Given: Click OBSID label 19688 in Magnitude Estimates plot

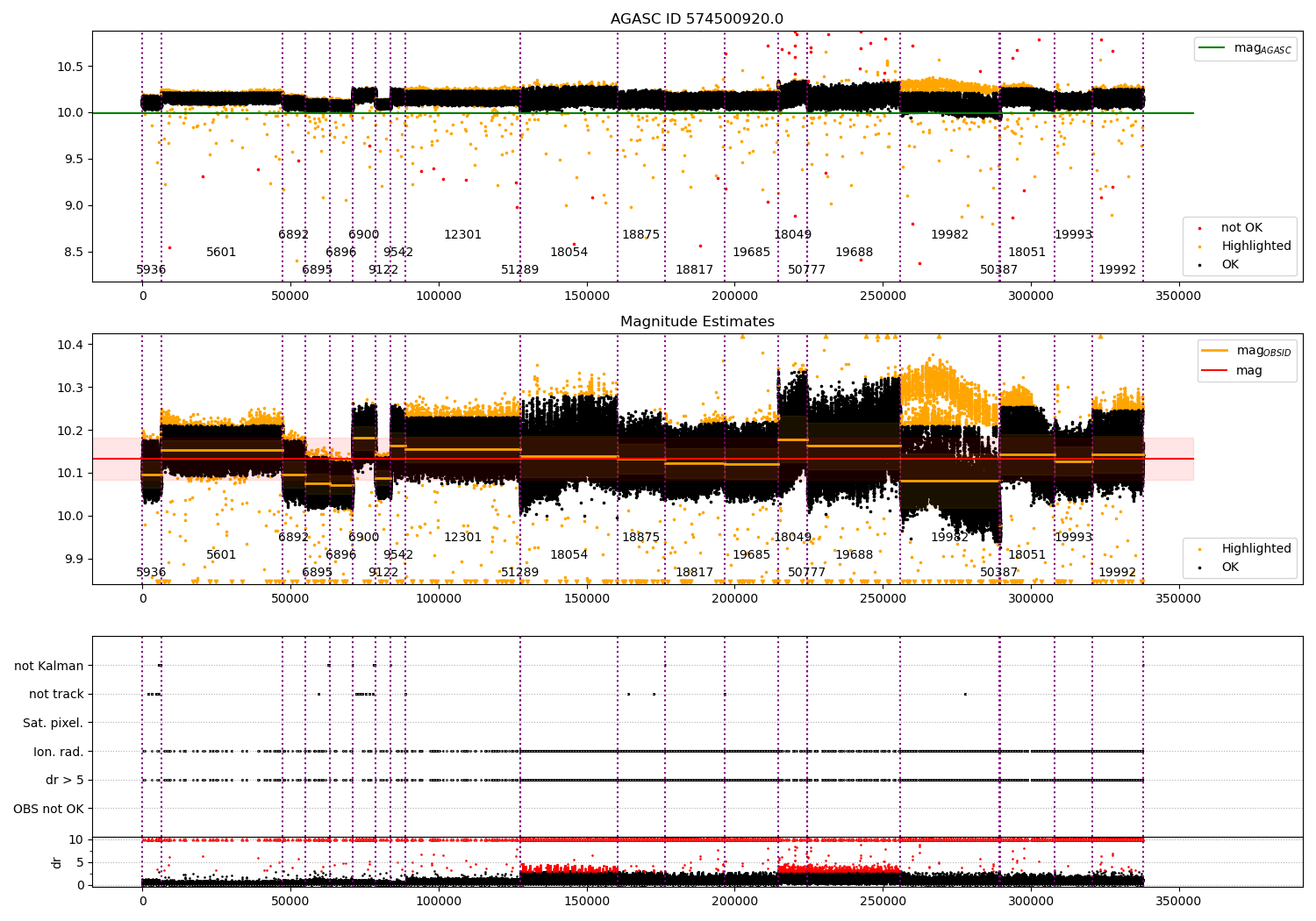Looking at the screenshot, I should (x=855, y=555).
